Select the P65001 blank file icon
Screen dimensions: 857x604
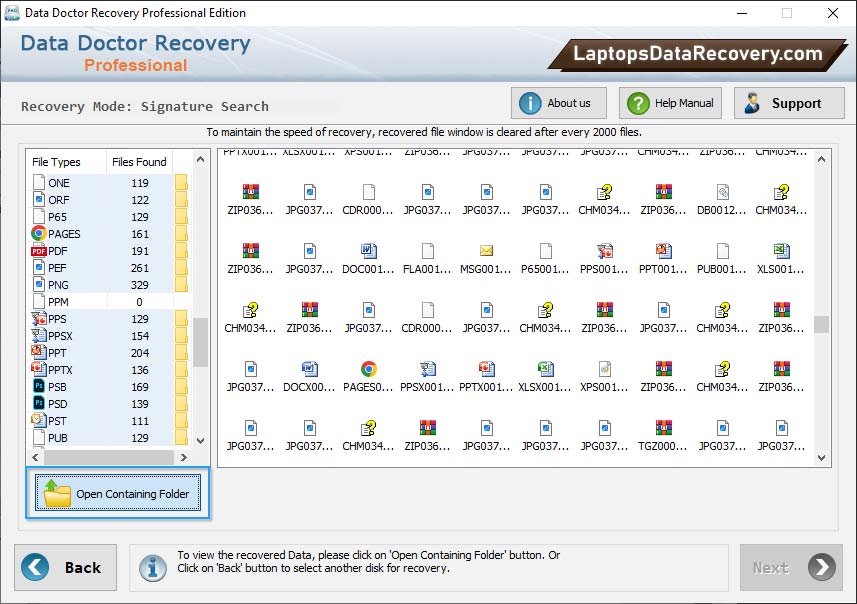pos(545,250)
